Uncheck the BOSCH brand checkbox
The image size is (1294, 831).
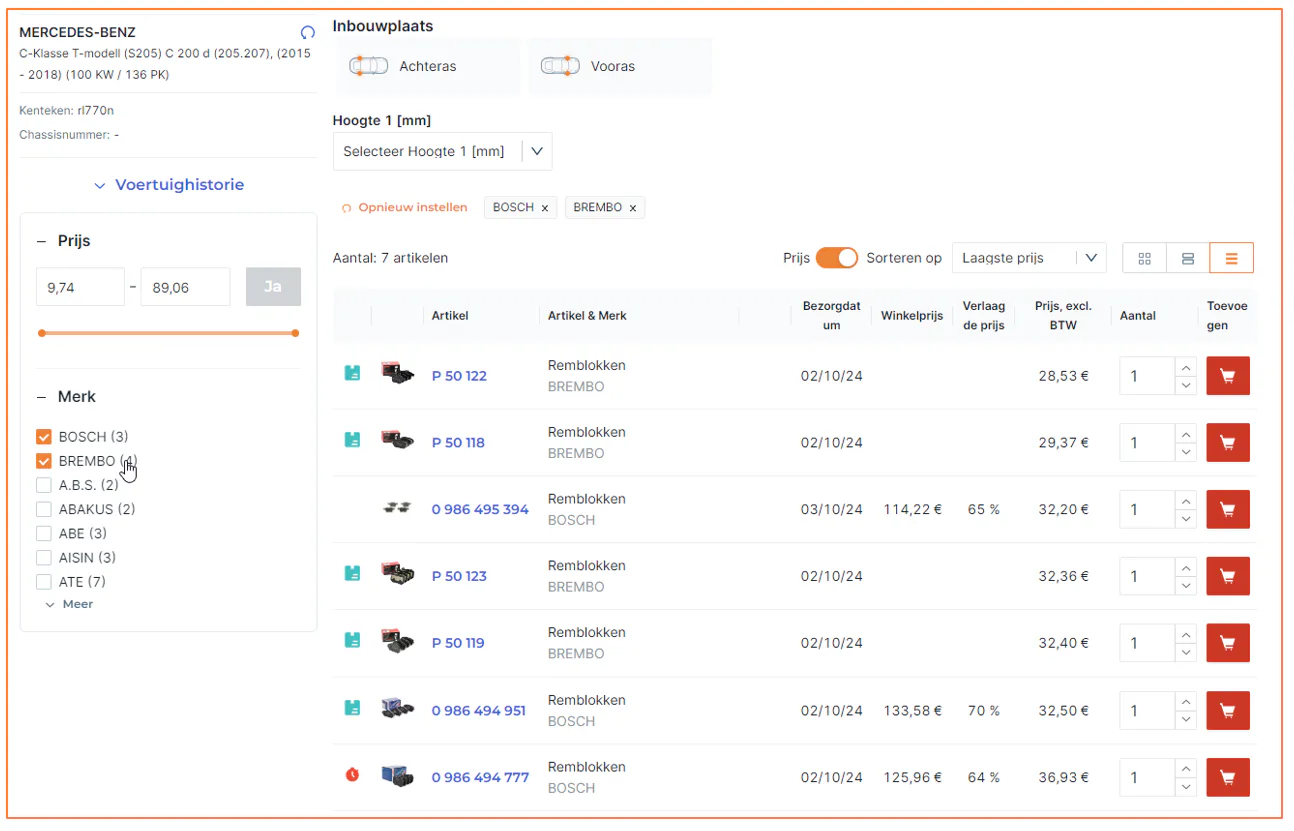[43, 437]
